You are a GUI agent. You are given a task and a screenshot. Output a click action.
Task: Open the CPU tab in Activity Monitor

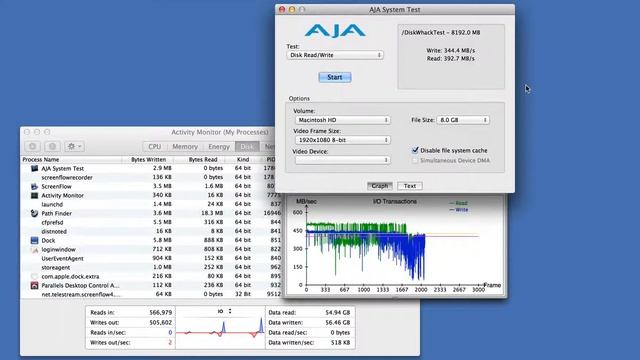(155, 147)
